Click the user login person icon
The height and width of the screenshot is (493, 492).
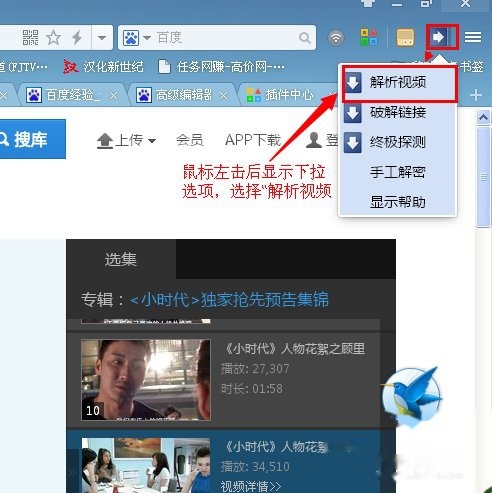point(314,140)
